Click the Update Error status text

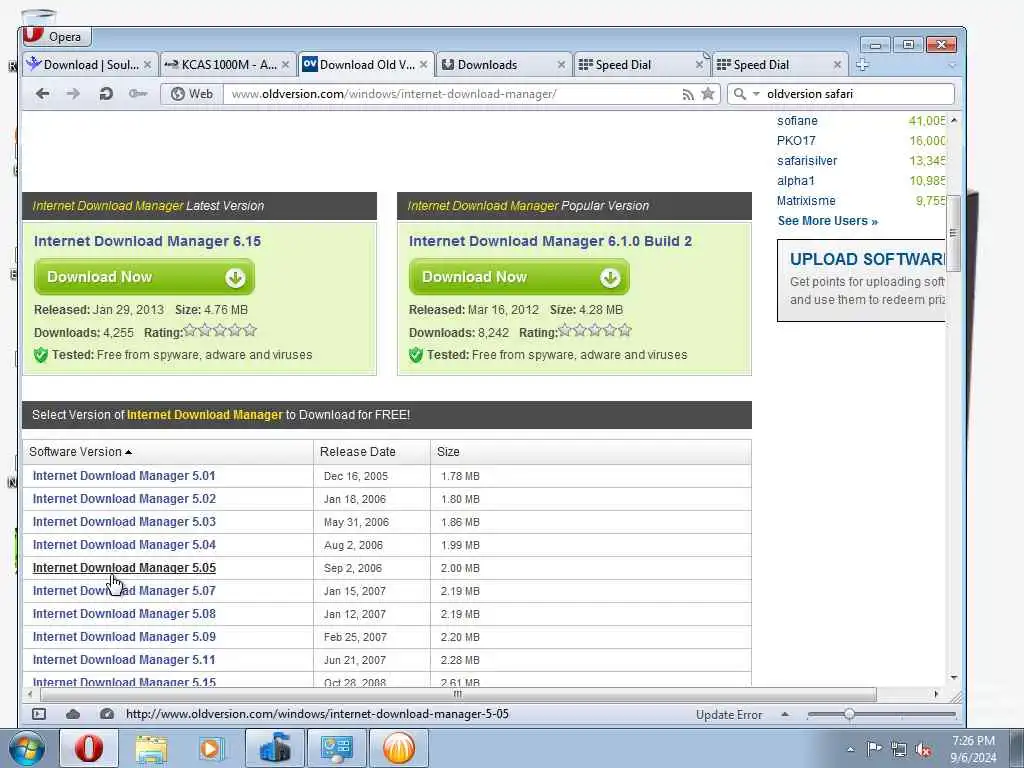pyautogui.click(x=729, y=715)
